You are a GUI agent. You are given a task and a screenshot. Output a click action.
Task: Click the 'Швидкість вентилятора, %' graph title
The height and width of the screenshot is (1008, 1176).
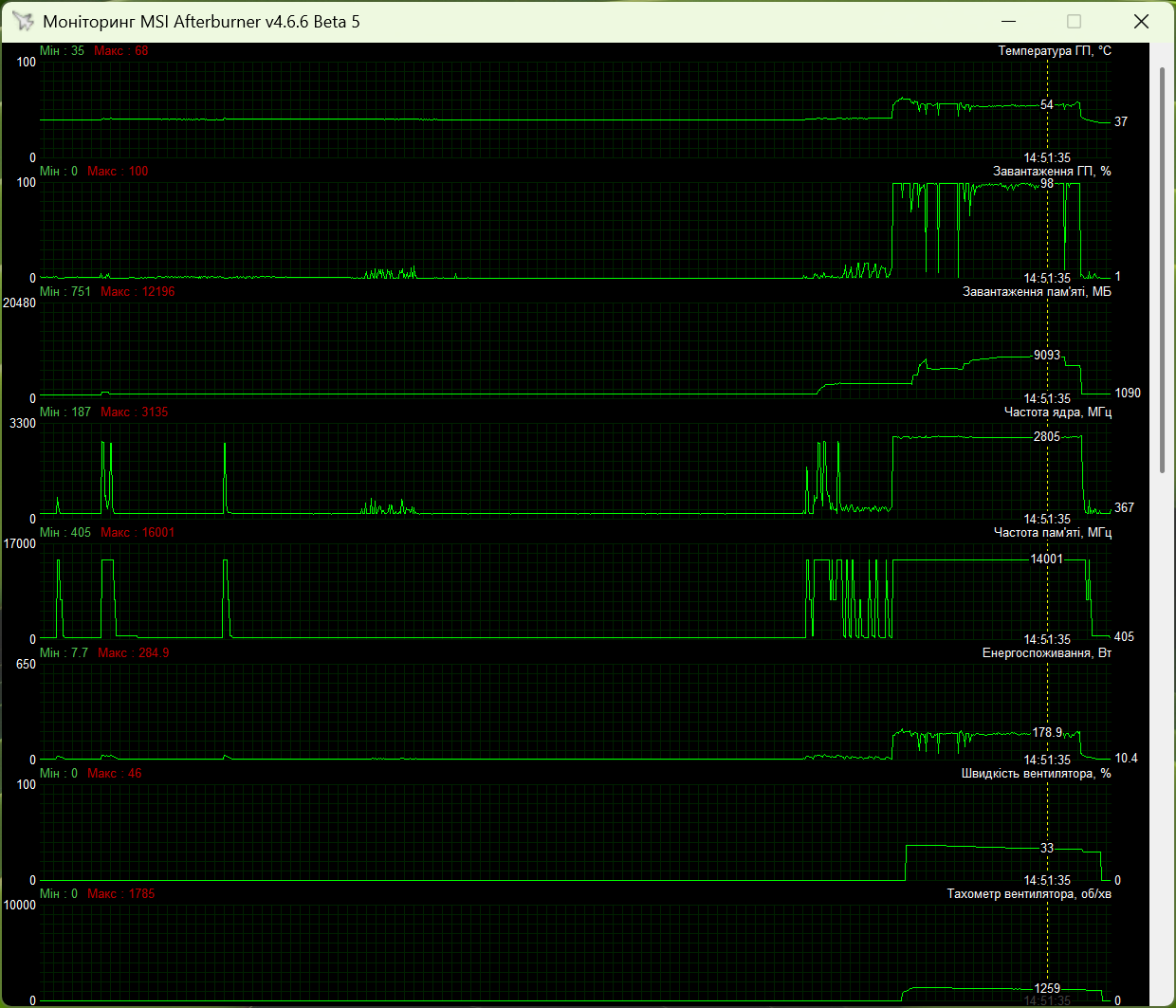pyautogui.click(x=1037, y=774)
